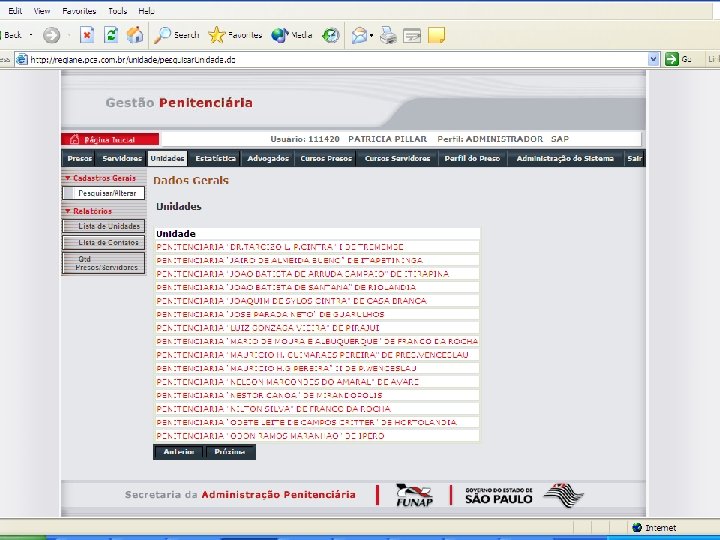Screen dimensions: 720x540
Task: Open Penitenciaria Jairo de Almeida Bueno Itapetininga
Action: 289,260
